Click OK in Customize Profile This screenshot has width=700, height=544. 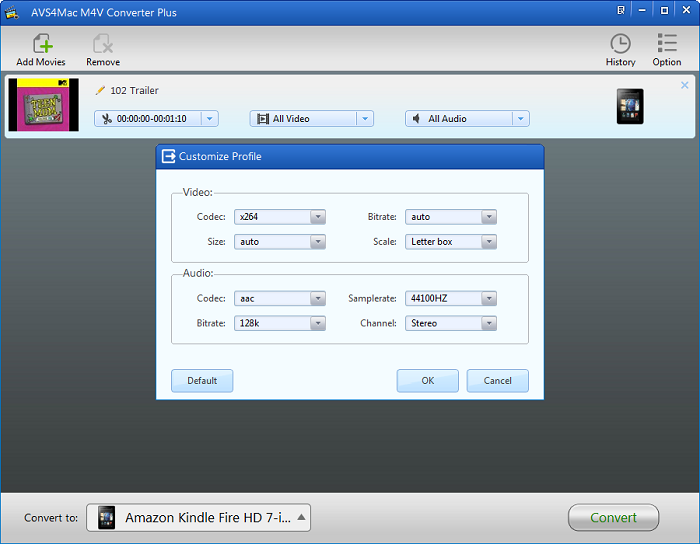(x=428, y=381)
